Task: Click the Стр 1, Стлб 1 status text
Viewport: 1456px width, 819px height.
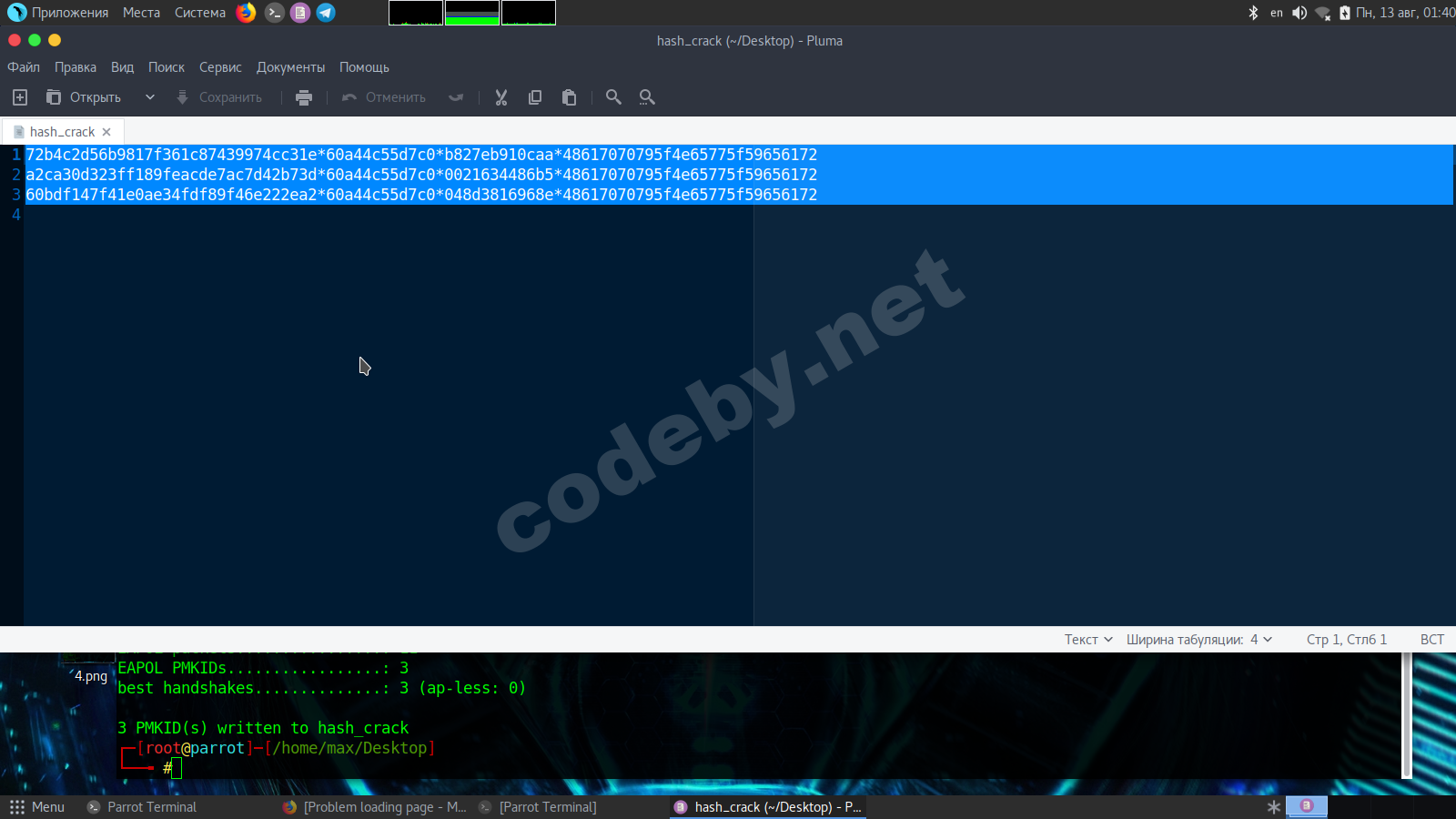Action: tap(1347, 640)
